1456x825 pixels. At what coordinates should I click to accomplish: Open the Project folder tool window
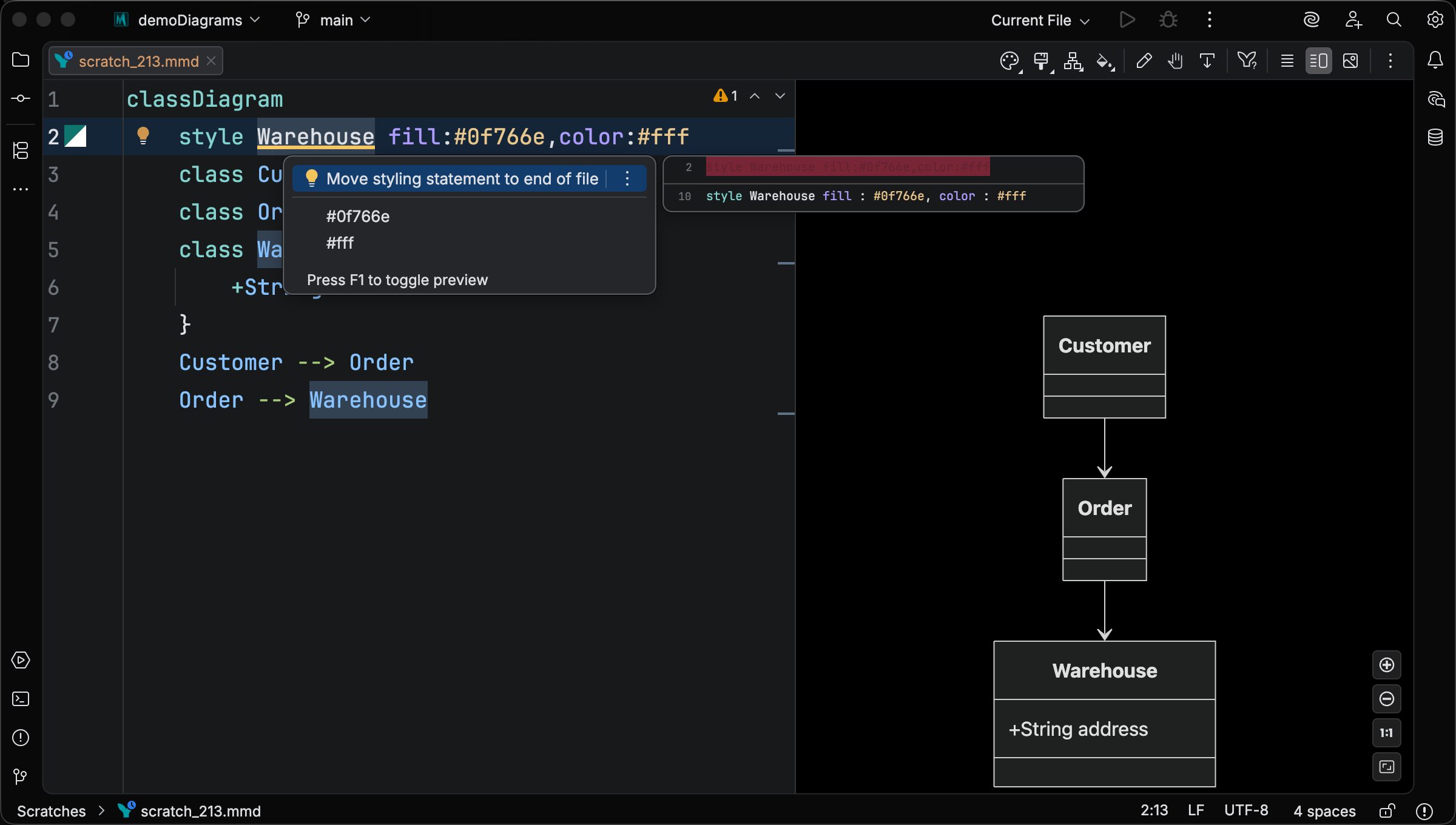(x=21, y=60)
